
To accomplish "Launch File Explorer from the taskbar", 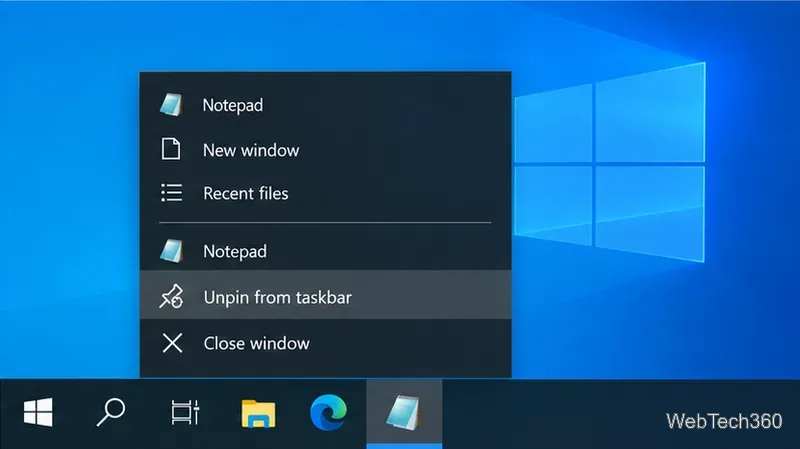I will pyautogui.click(x=258, y=413).
